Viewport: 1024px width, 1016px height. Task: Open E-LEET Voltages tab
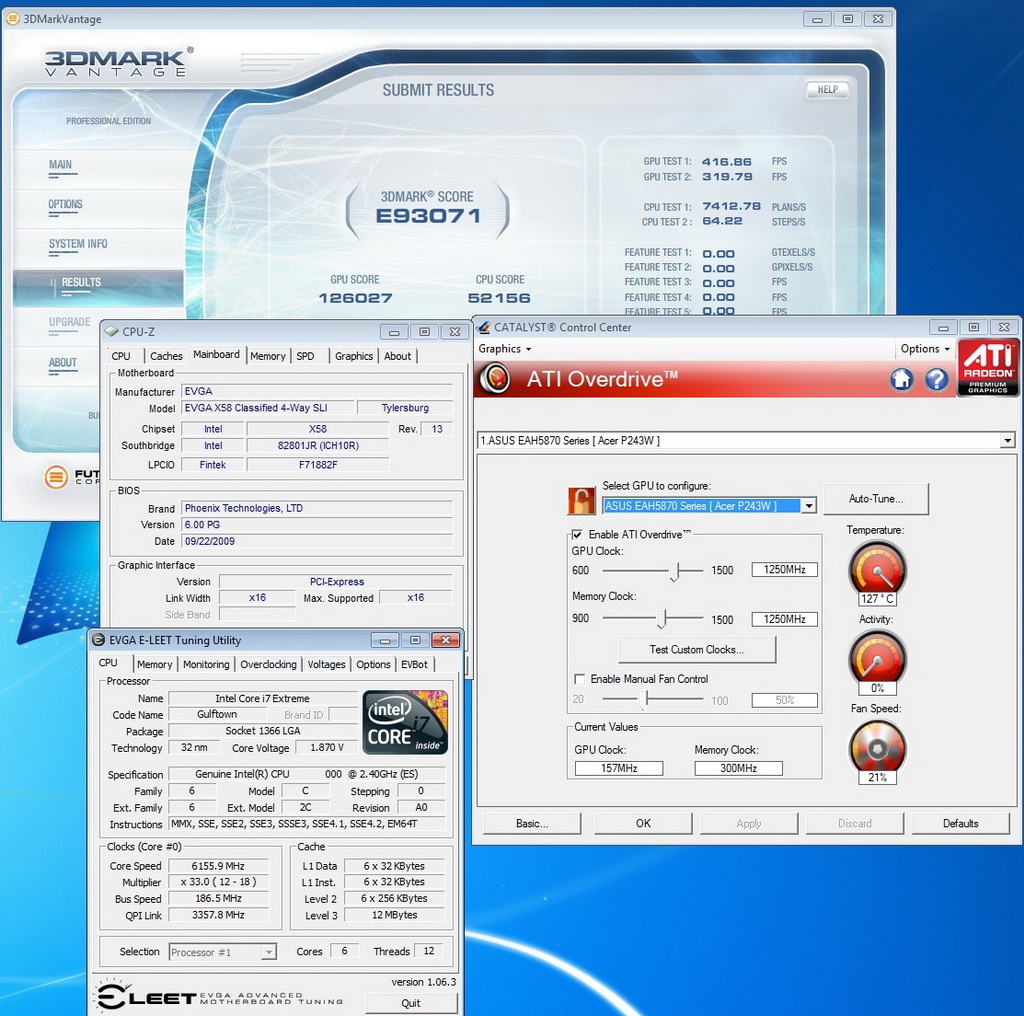pos(327,664)
